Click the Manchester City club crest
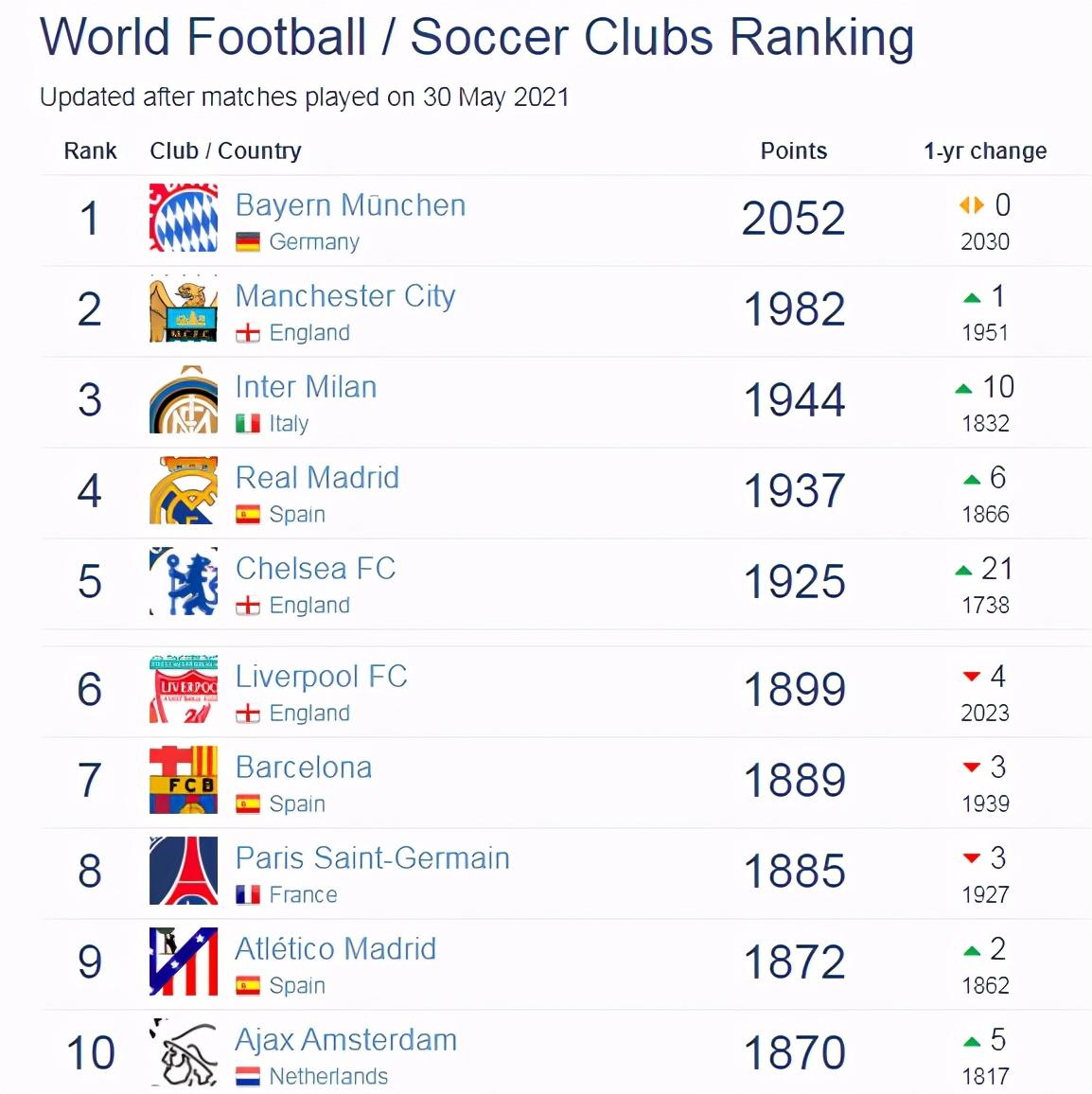 184,309
